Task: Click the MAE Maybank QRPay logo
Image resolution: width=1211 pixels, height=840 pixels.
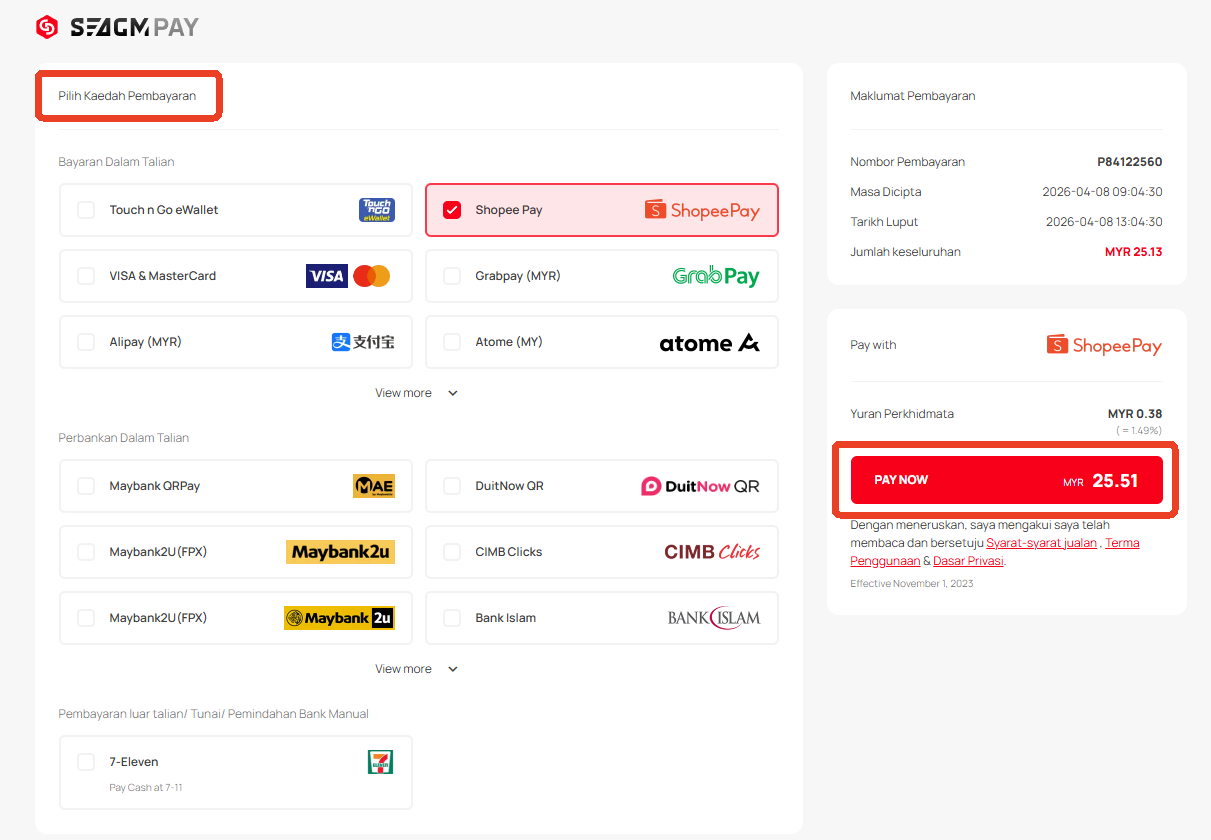Action: coord(374,486)
